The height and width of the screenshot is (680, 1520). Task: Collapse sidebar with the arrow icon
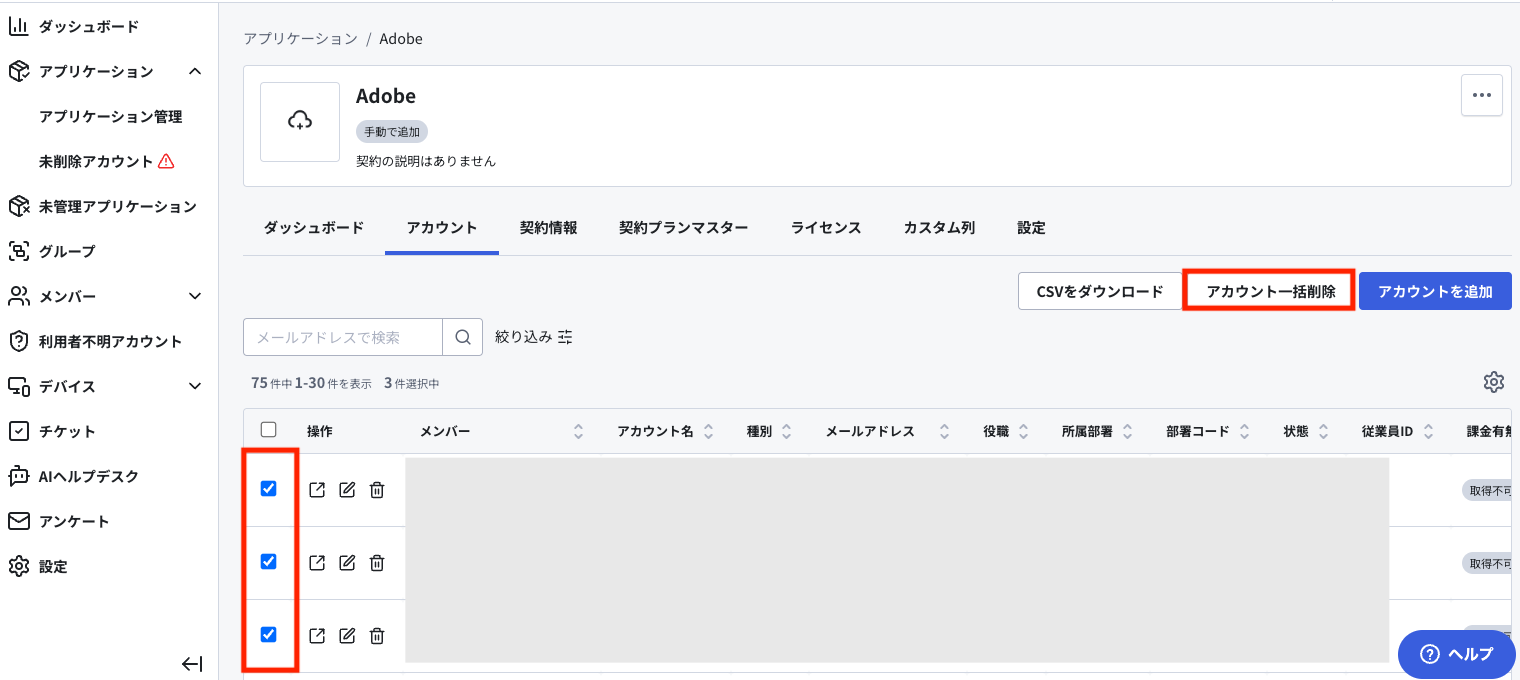pos(192,664)
